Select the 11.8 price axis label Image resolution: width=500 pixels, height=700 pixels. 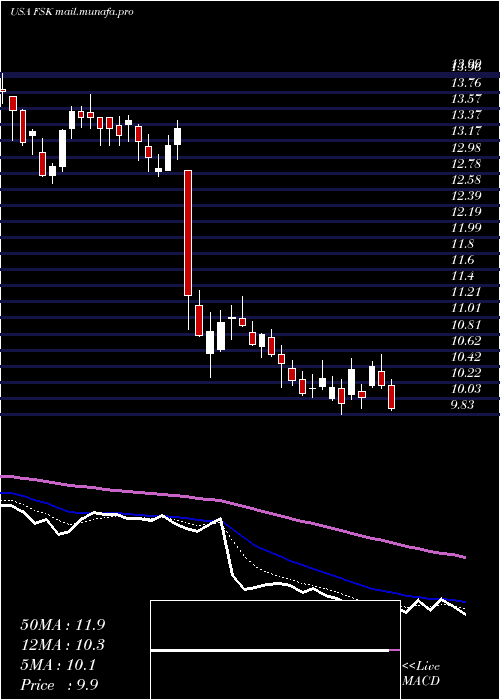462,244
